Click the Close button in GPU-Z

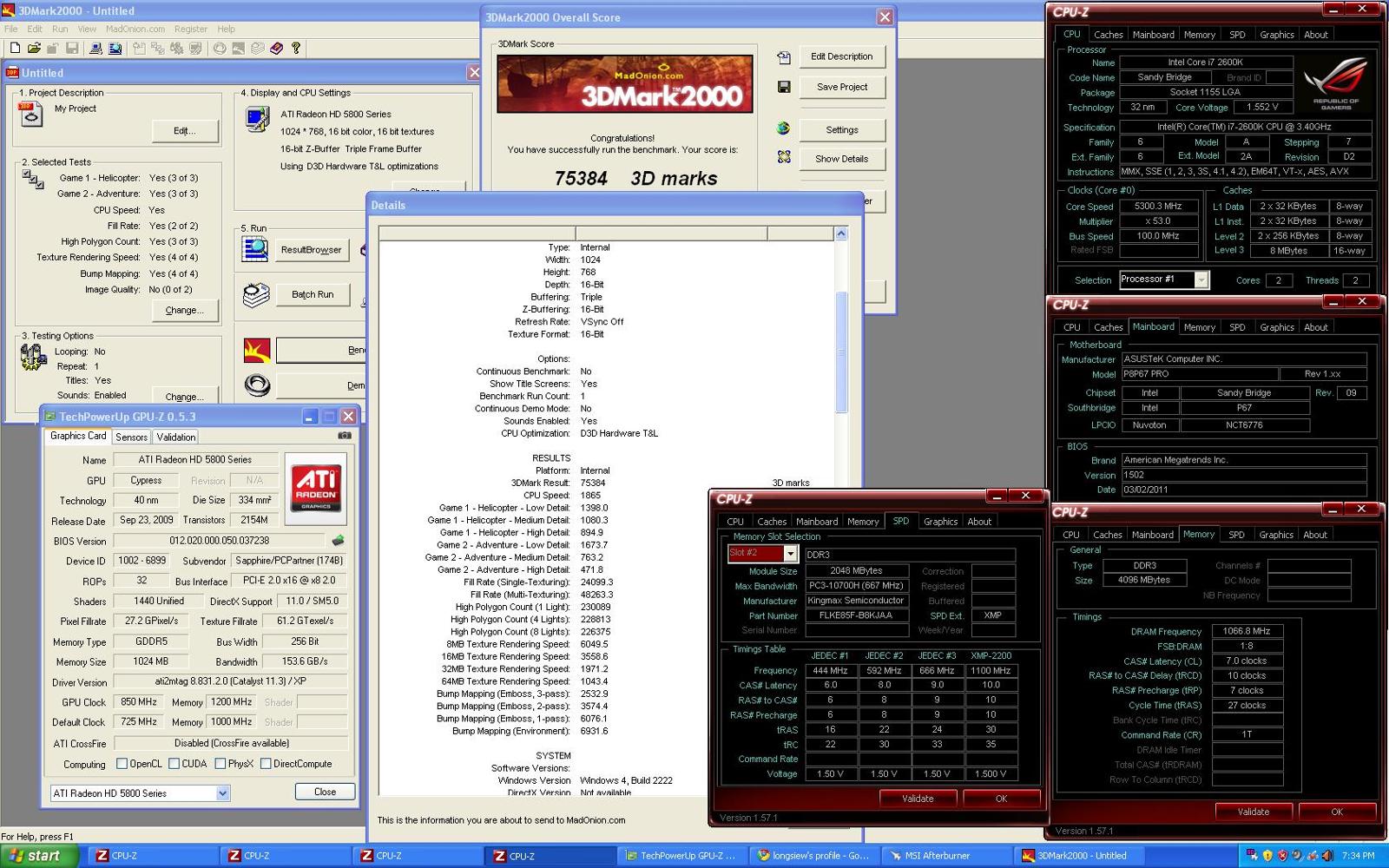325,792
